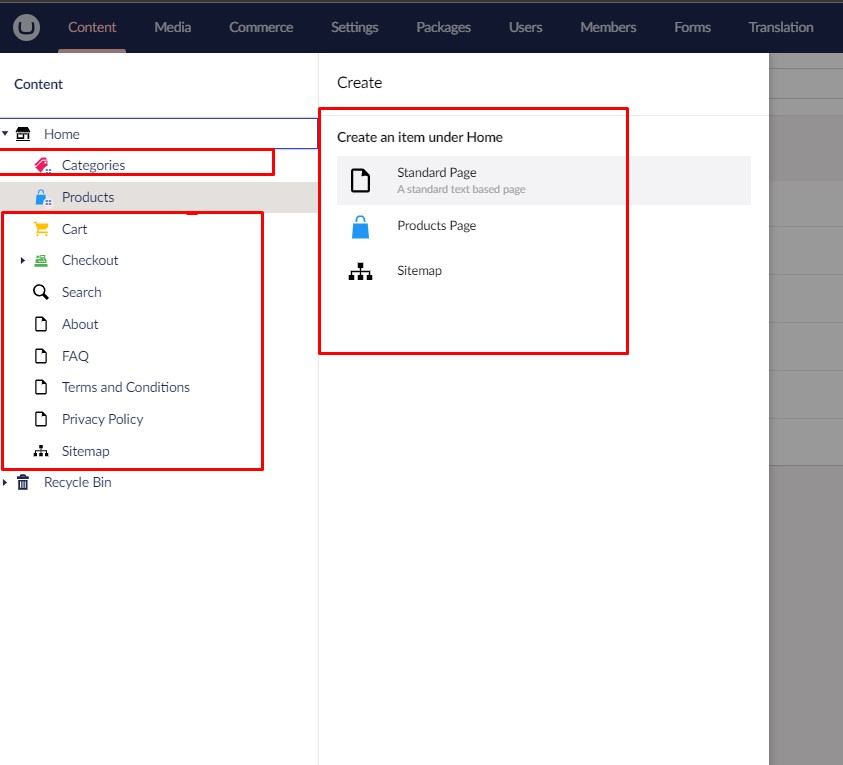Expand the Checkout tree node
843x765 pixels.
point(23,260)
